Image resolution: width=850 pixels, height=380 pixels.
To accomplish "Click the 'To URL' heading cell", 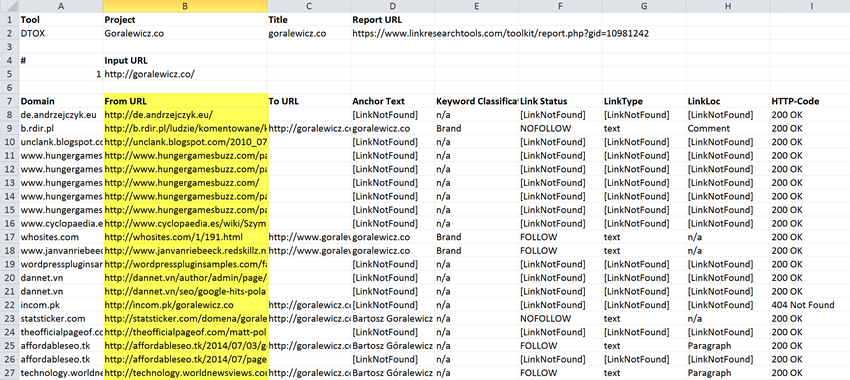I will tap(309, 101).
